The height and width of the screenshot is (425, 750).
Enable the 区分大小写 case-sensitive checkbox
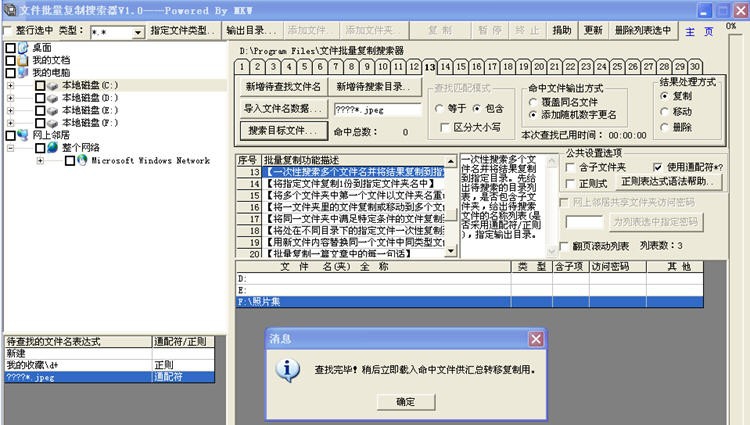pyautogui.click(x=445, y=127)
